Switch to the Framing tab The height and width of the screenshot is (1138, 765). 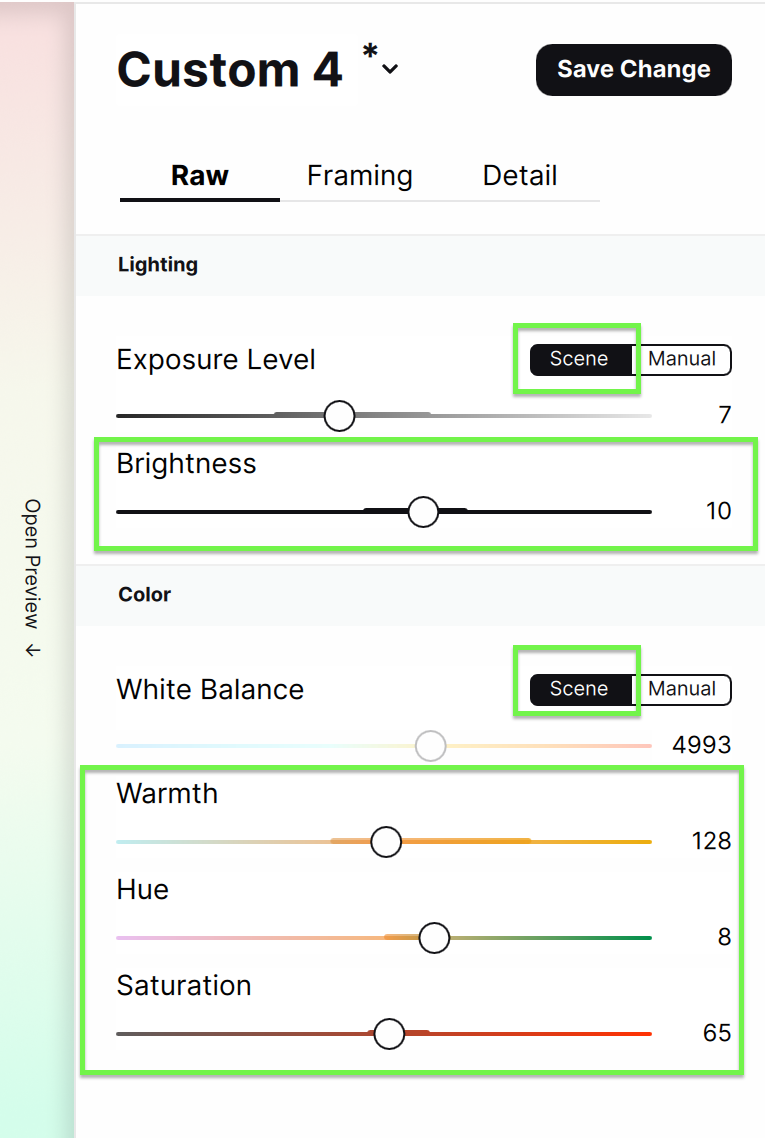(360, 175)
